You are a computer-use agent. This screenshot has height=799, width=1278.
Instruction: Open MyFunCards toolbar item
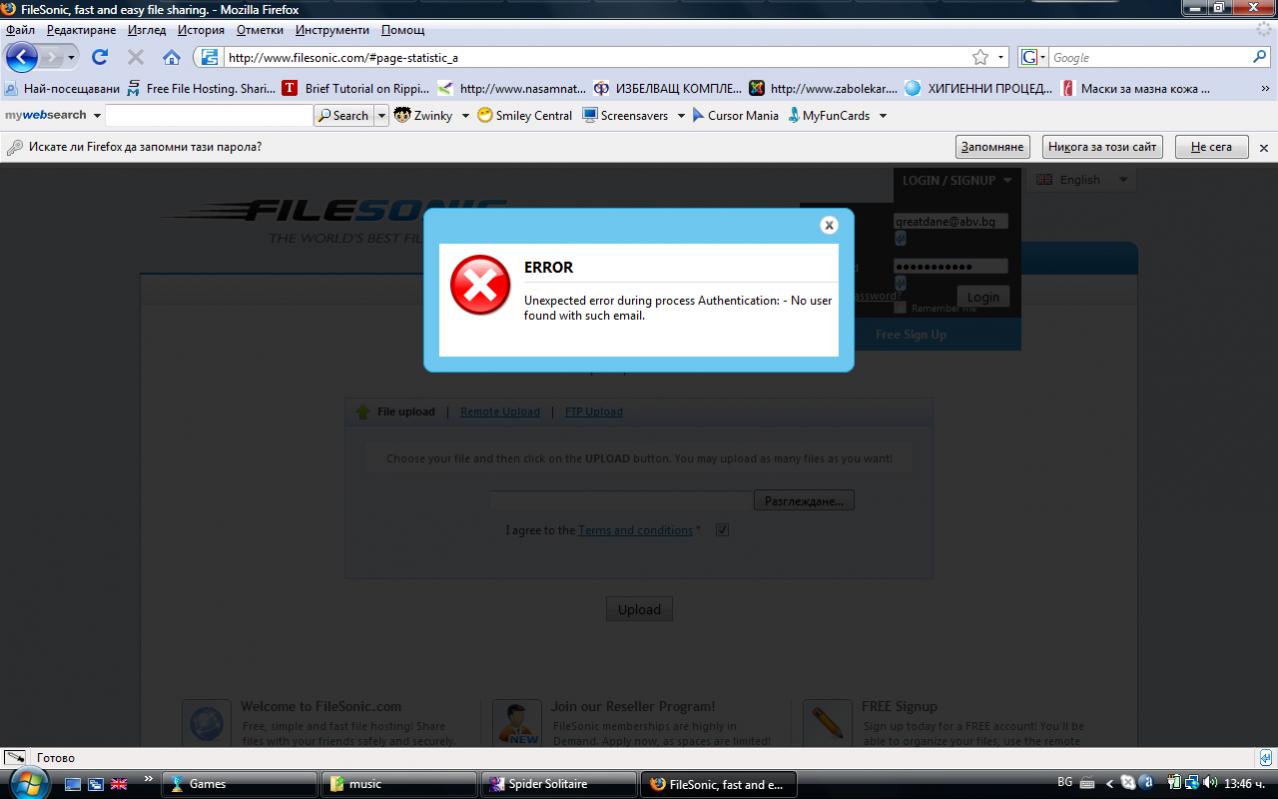(829, 115)
